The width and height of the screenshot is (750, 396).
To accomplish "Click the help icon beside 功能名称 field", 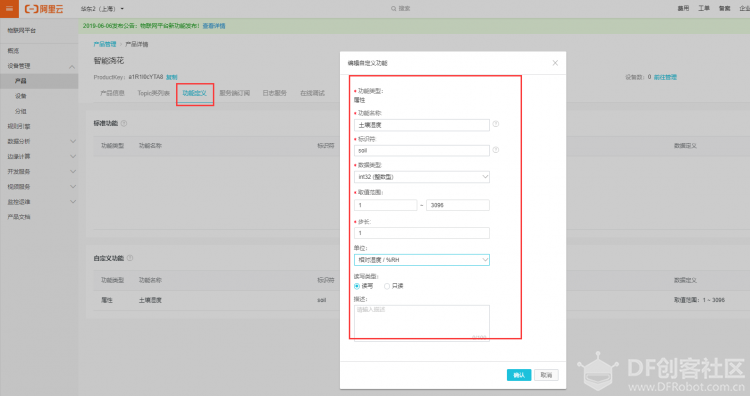I will [x=496, y=124].
